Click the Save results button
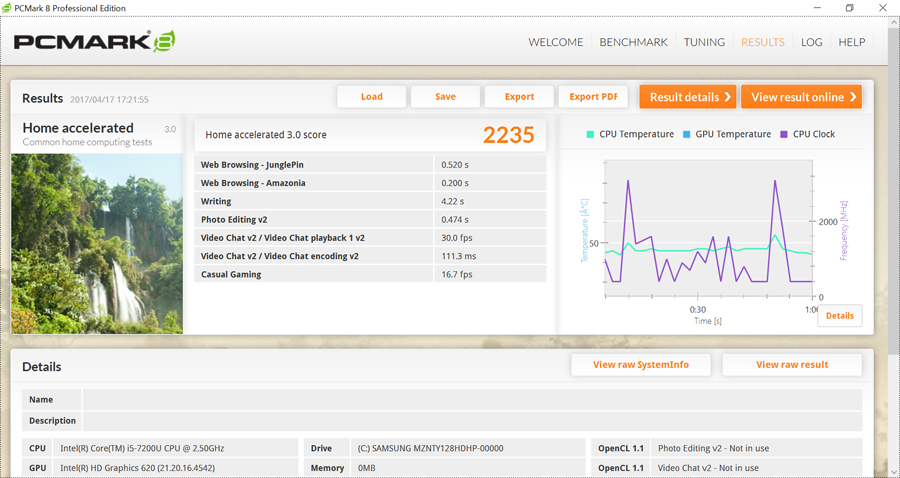This screenshot has width=900, height=478. [445, 97]
